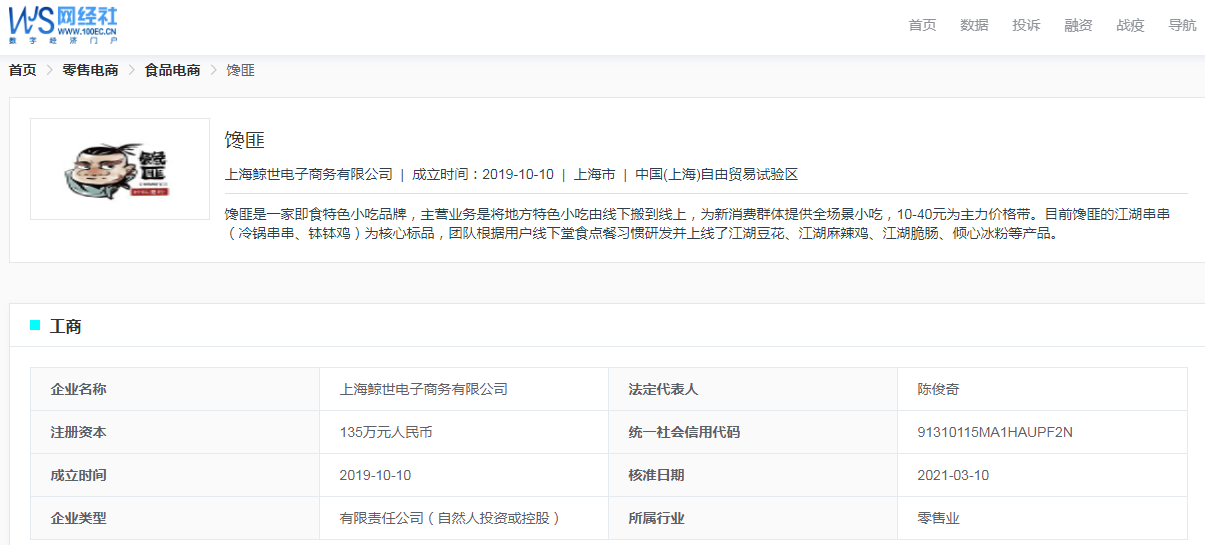The width and height of the screenshot is (1205, 545).
Task: Click 统一社会信用代码 label cell
Action: point(752,432)
